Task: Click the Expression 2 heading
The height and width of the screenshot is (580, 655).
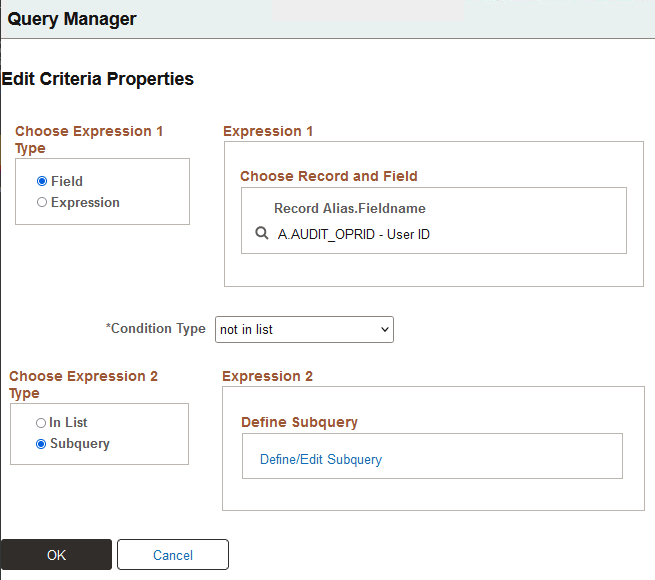Action: click(267, 376)
